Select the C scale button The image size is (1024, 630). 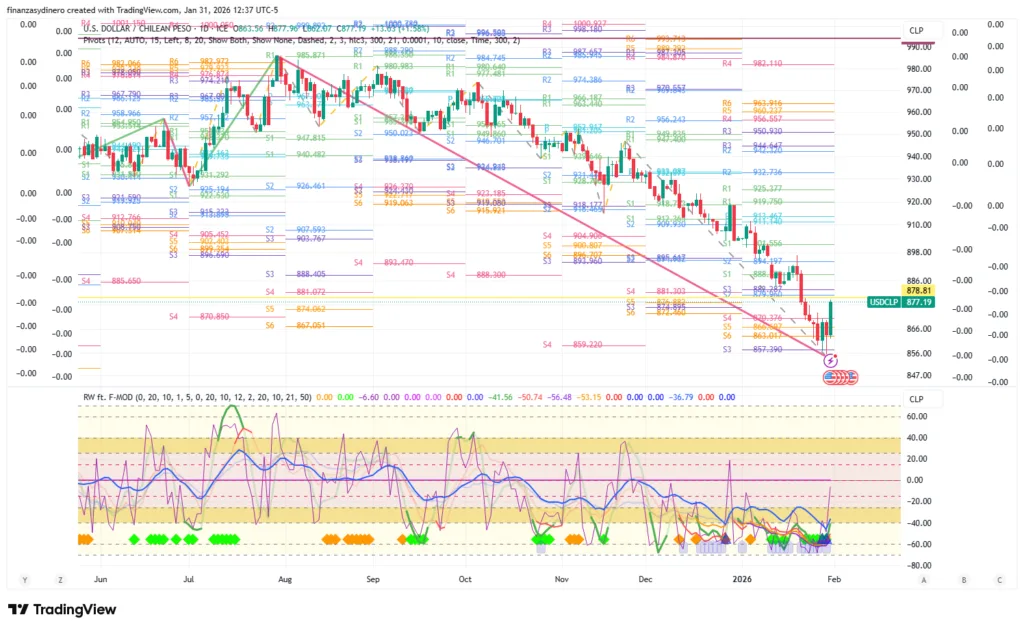(x=999, y=579)
